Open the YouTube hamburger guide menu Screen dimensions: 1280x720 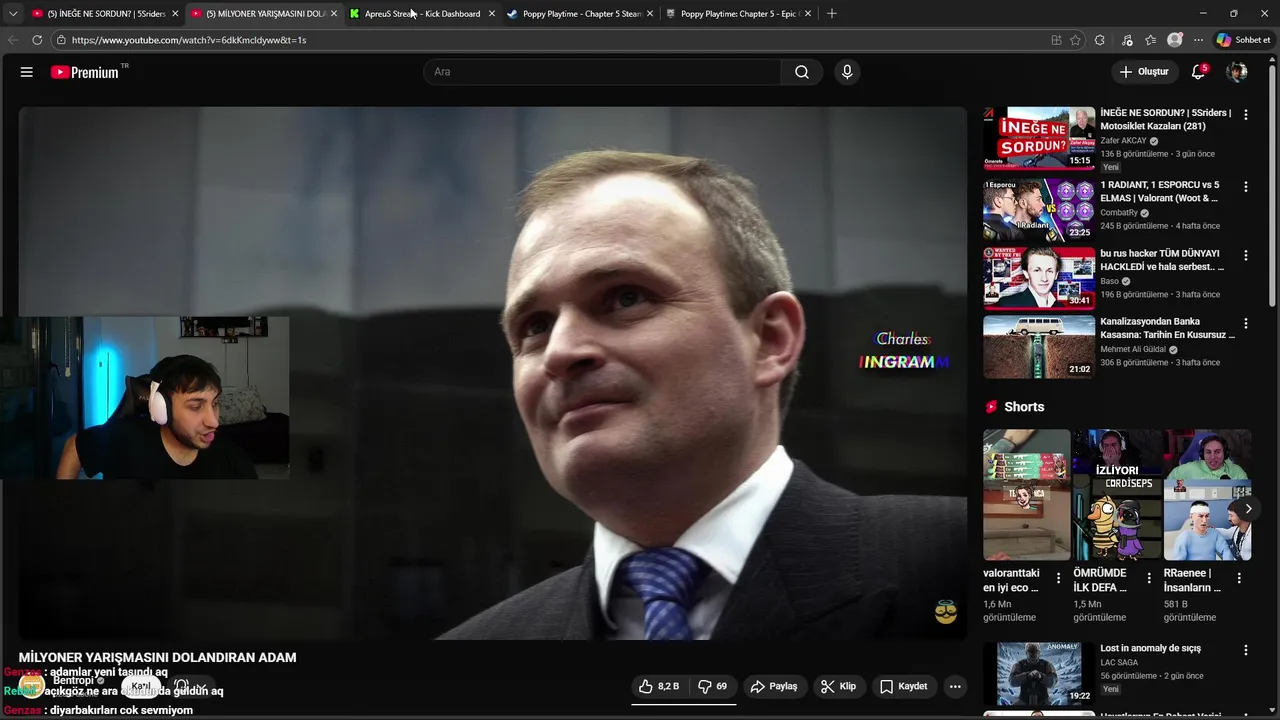coord(27,72)
